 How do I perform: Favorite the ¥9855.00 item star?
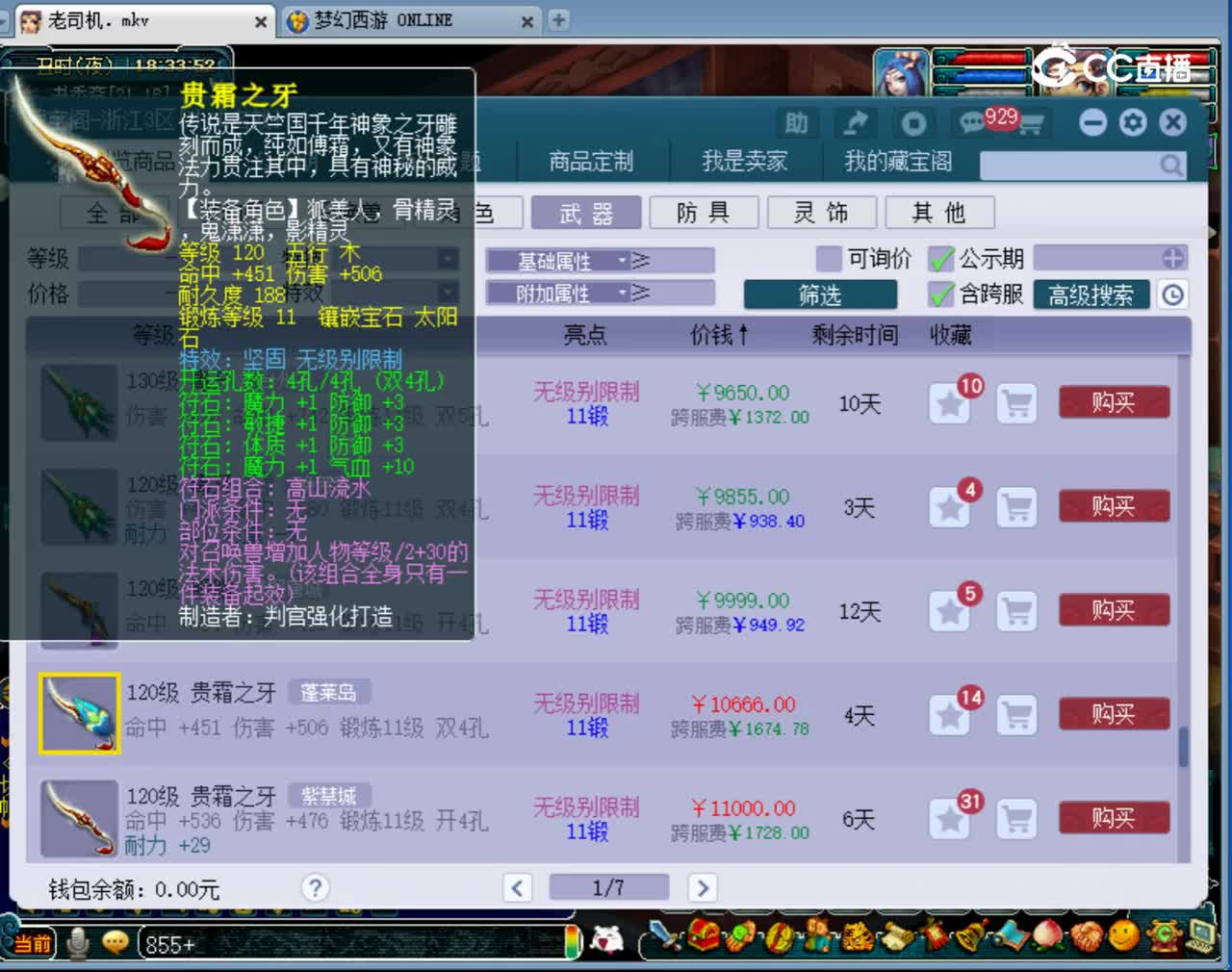tap(950, 507)
